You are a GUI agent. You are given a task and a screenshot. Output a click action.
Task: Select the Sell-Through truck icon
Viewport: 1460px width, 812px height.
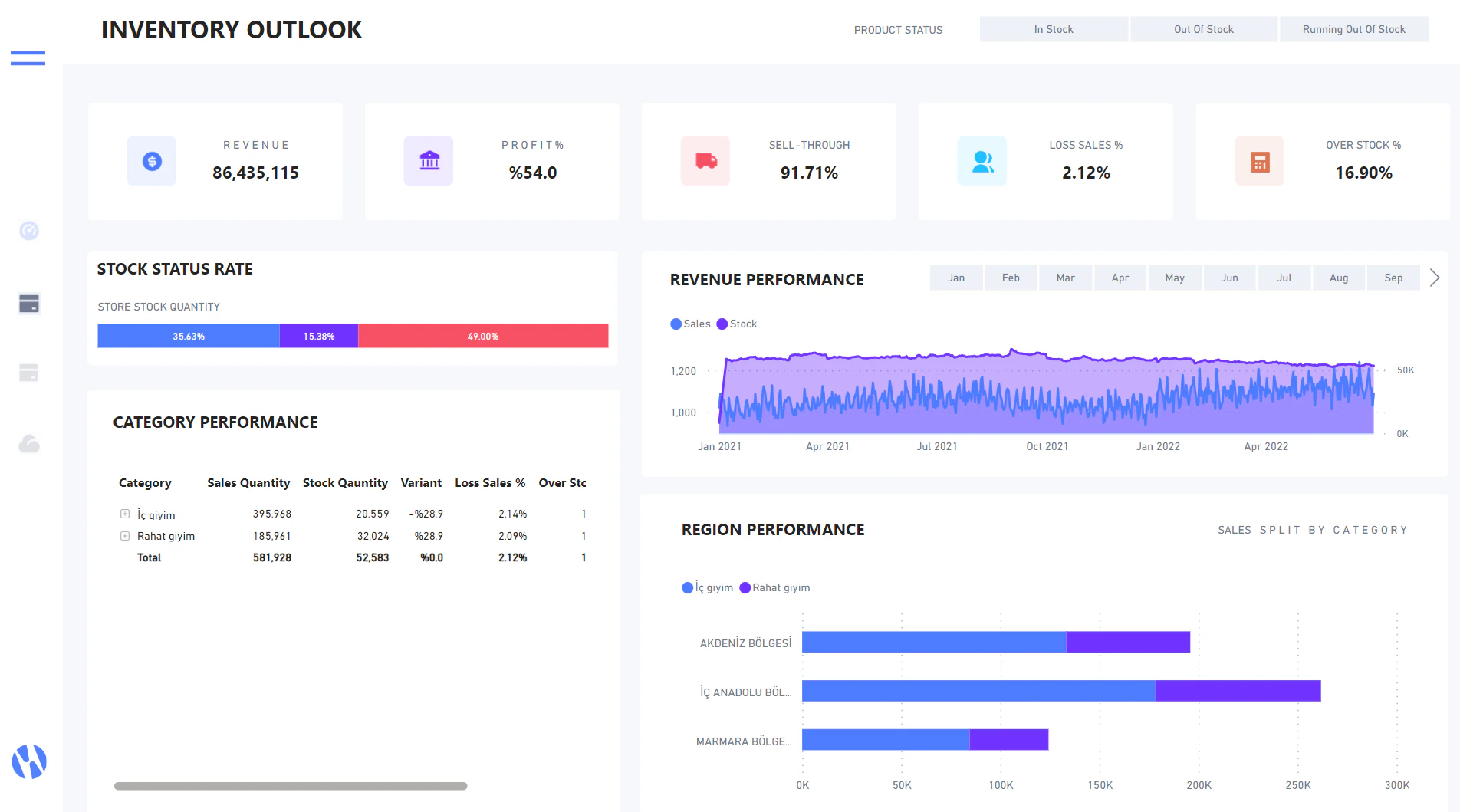[705, 161]
